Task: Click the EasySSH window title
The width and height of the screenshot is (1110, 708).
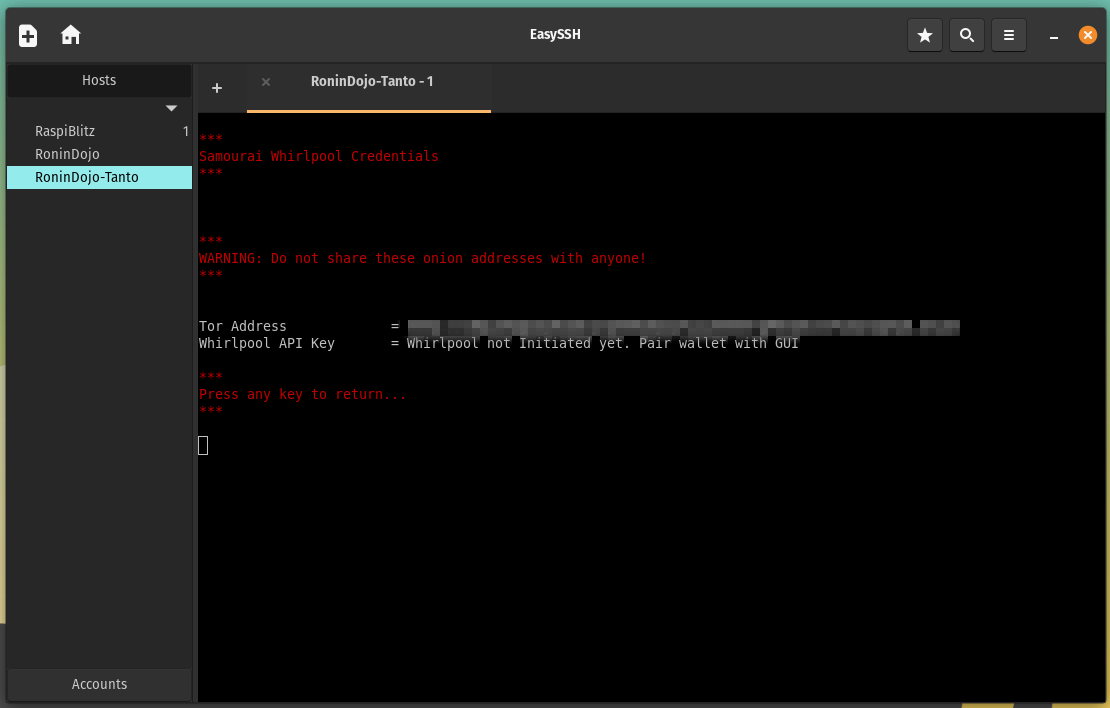Action: [555, 34]
